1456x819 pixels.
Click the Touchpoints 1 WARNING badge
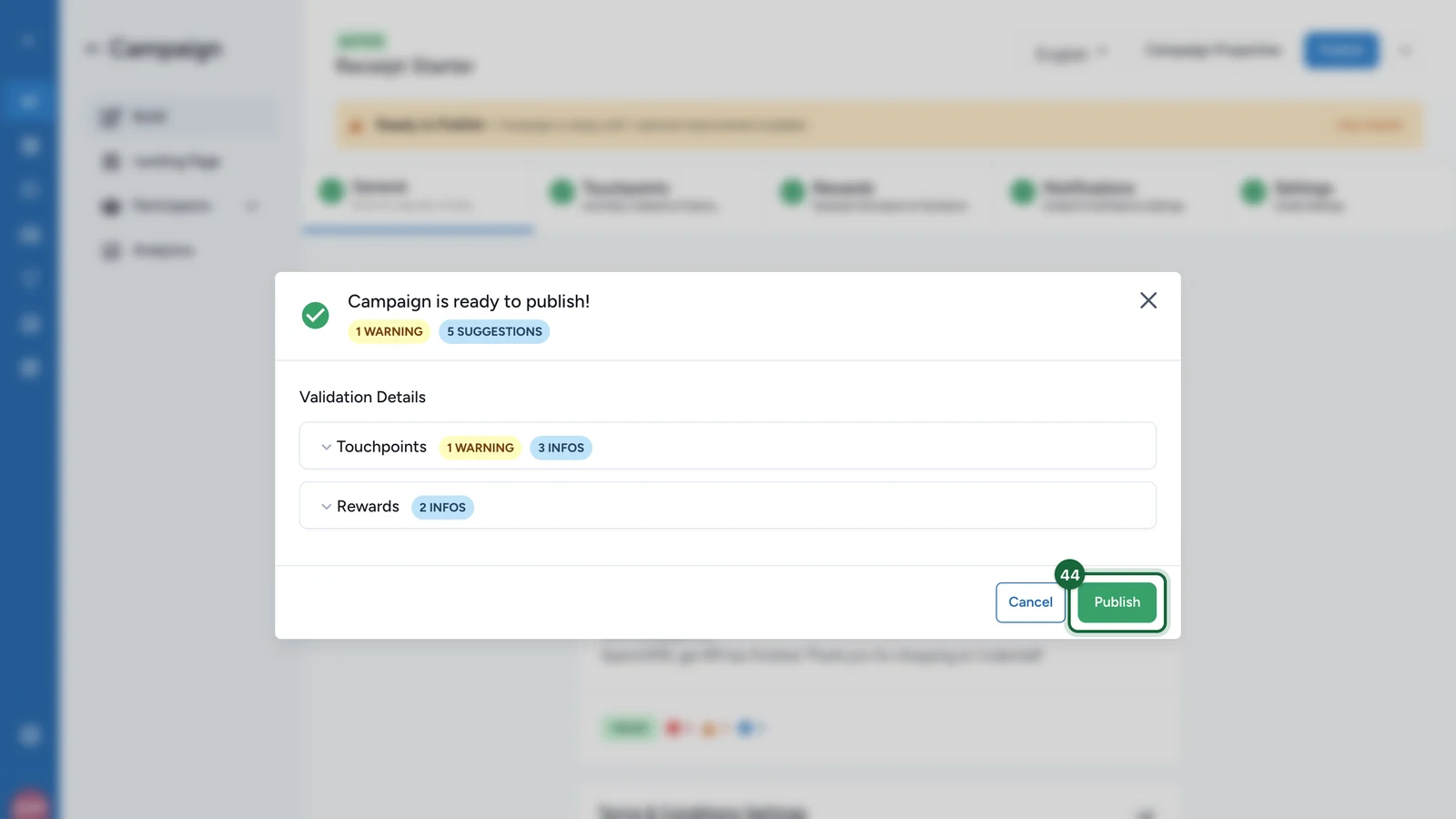(480, 448)
